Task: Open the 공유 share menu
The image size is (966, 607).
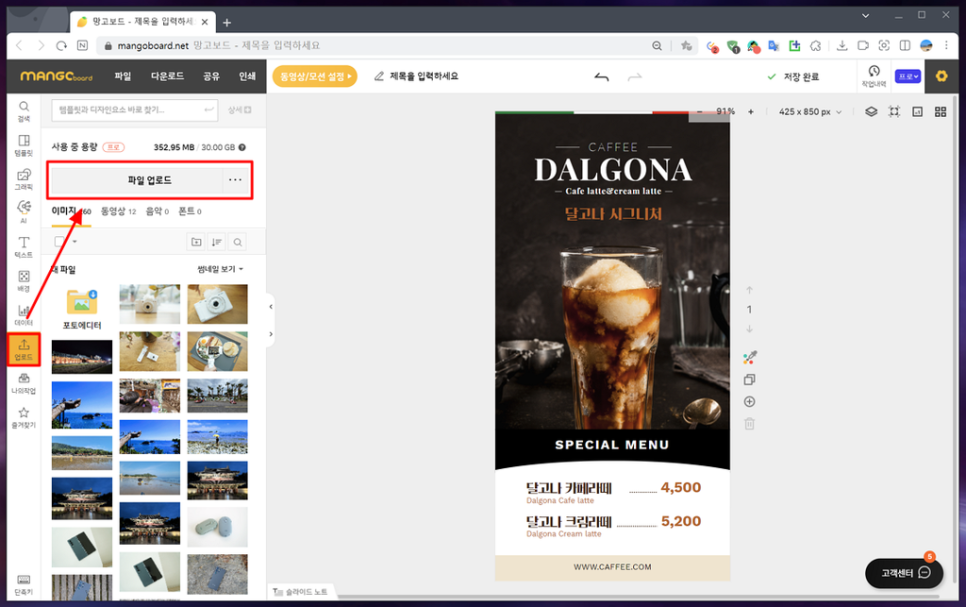Action: coord(211,76)
